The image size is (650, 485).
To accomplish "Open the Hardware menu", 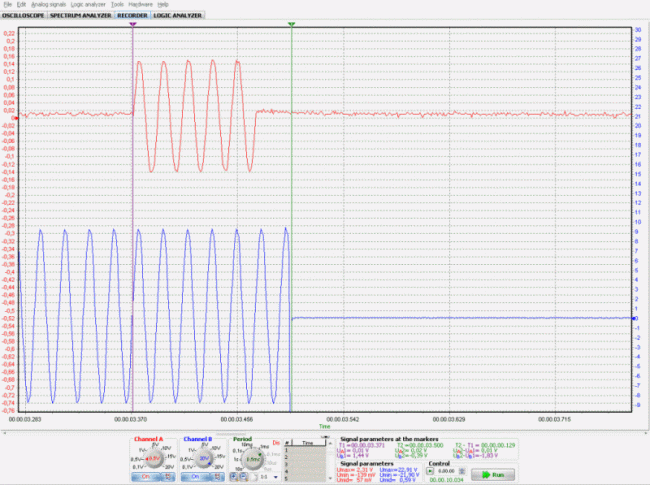I will pyautogui.click(x=141, y=5).
